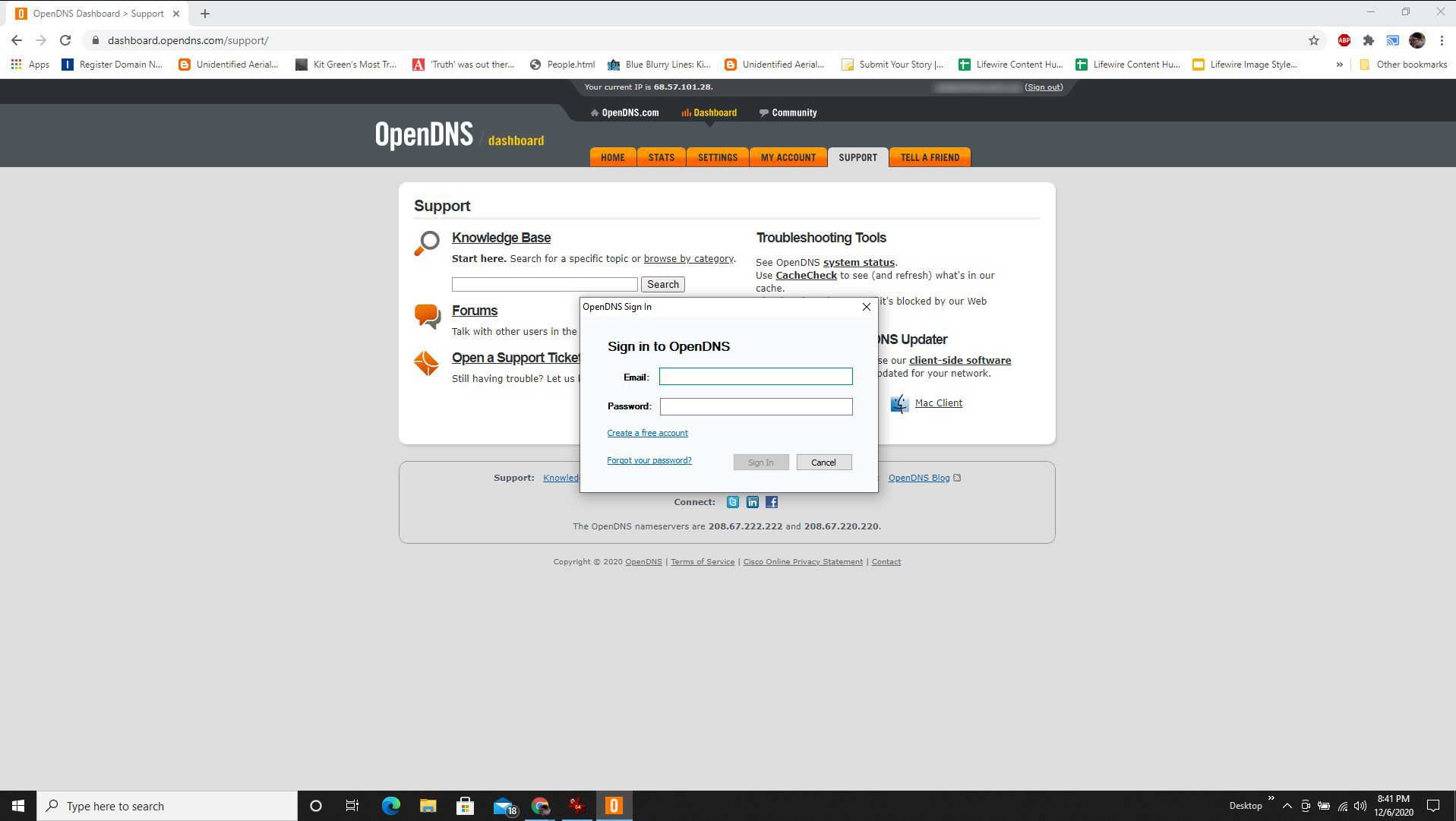
Task: Open Community in the top navigation
Action: (x=788, y=112)
